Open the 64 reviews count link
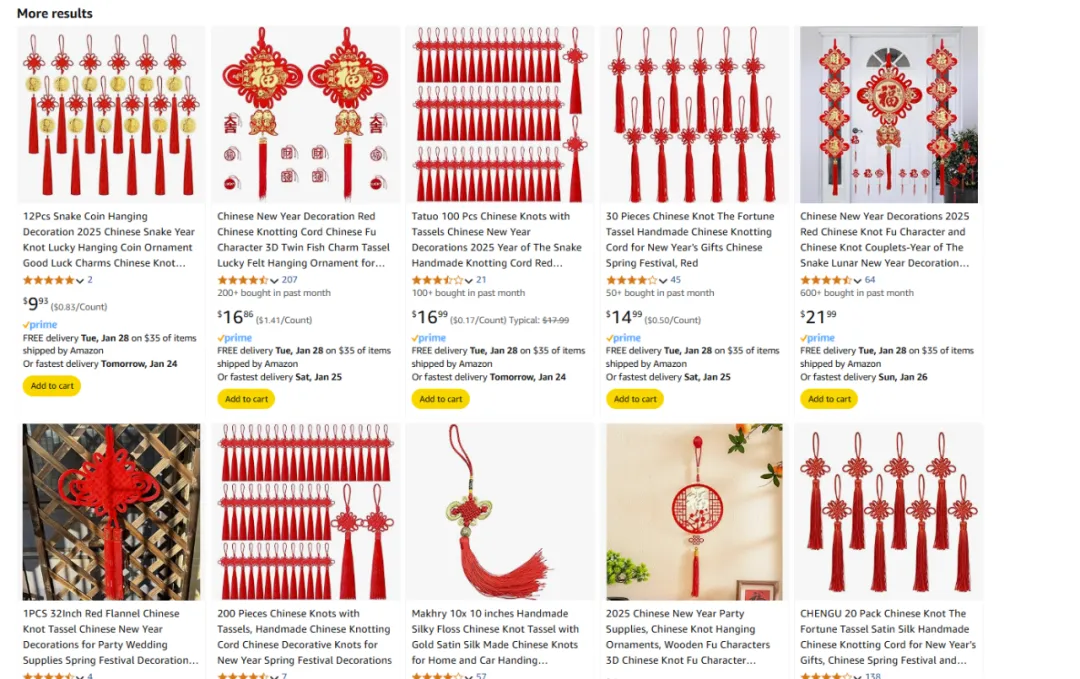 (x=870, y=280)
